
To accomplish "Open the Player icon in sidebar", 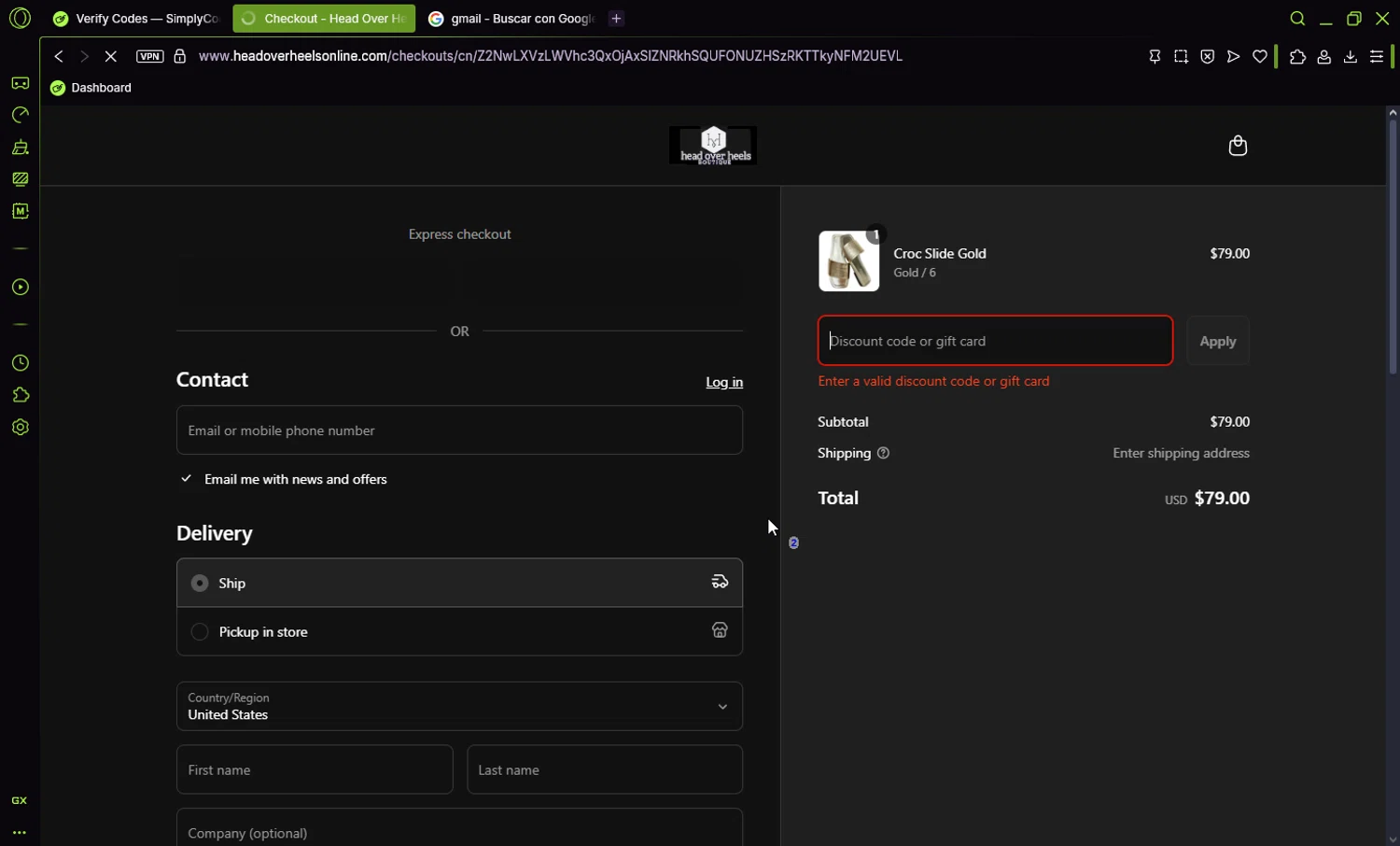I will click(21, 288).
